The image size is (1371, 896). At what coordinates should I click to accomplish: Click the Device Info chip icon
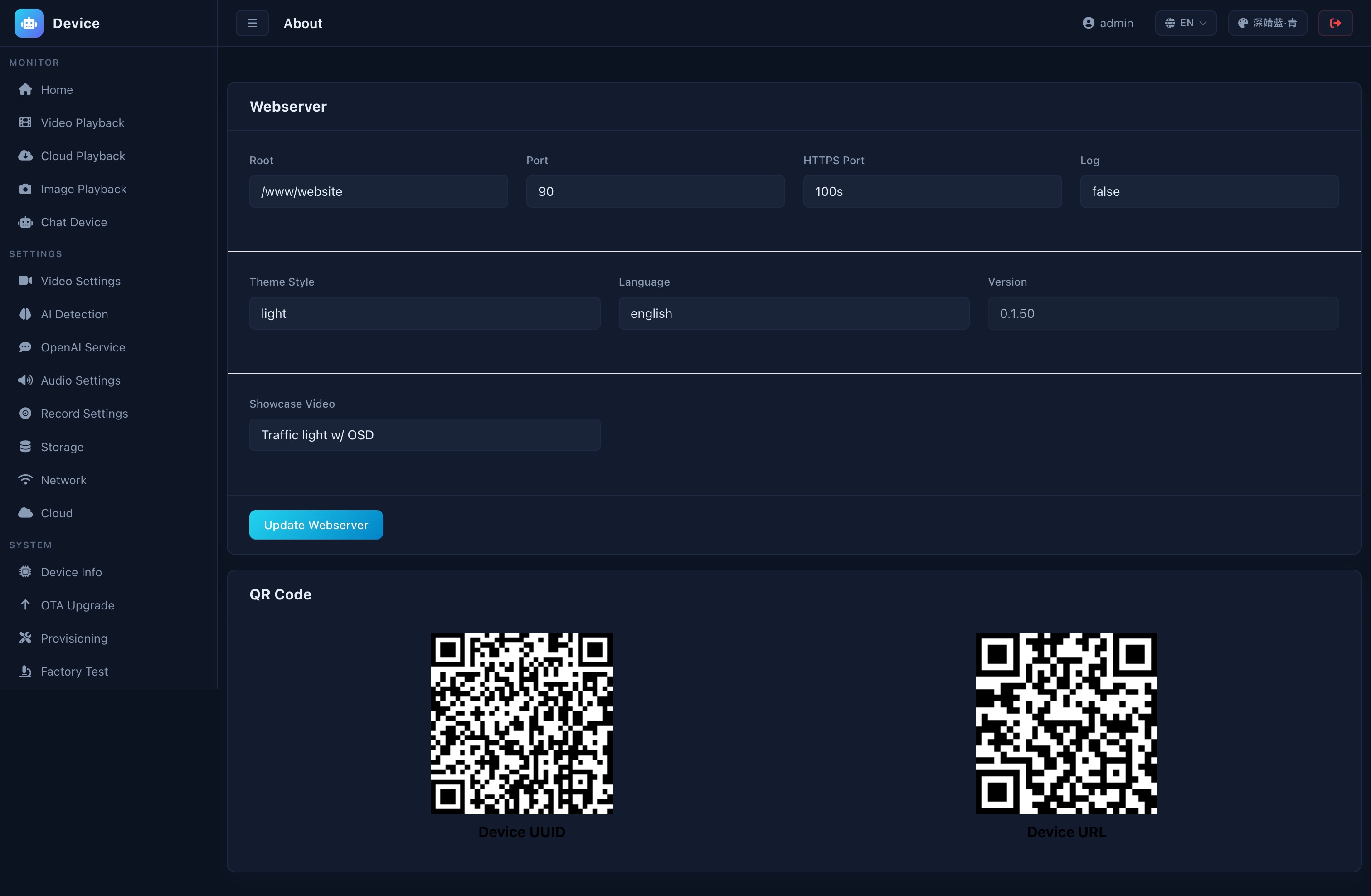point(25,572)
